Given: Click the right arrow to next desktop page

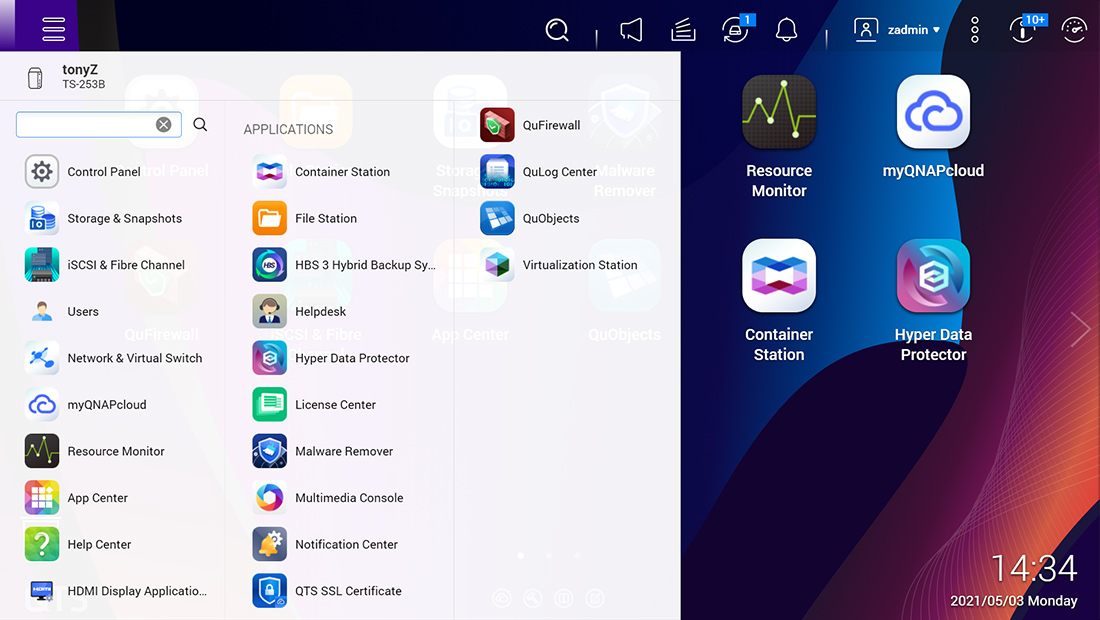Looking at the screenshot, I should click(x=1079, y=328).
